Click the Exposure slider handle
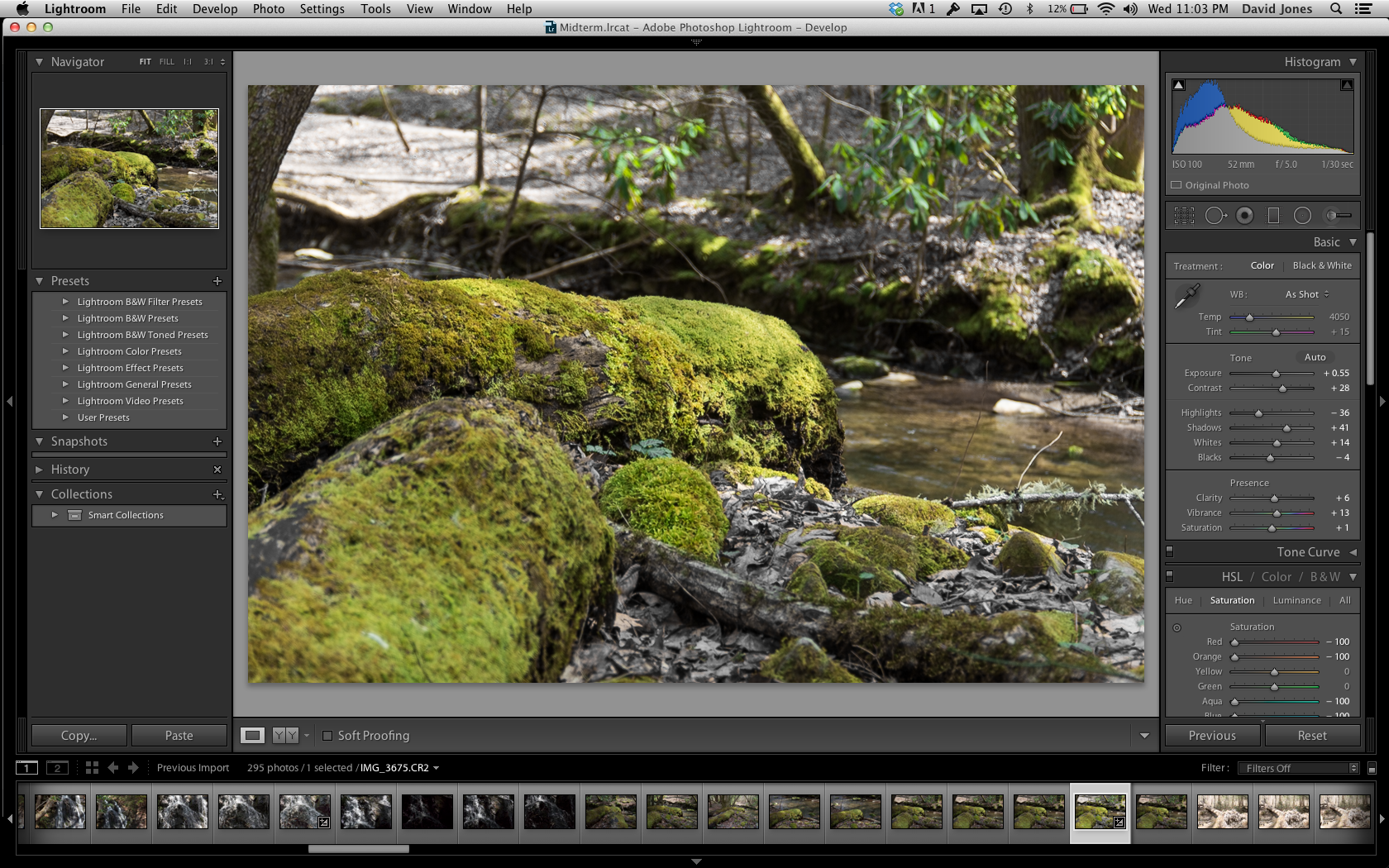 1276,374
